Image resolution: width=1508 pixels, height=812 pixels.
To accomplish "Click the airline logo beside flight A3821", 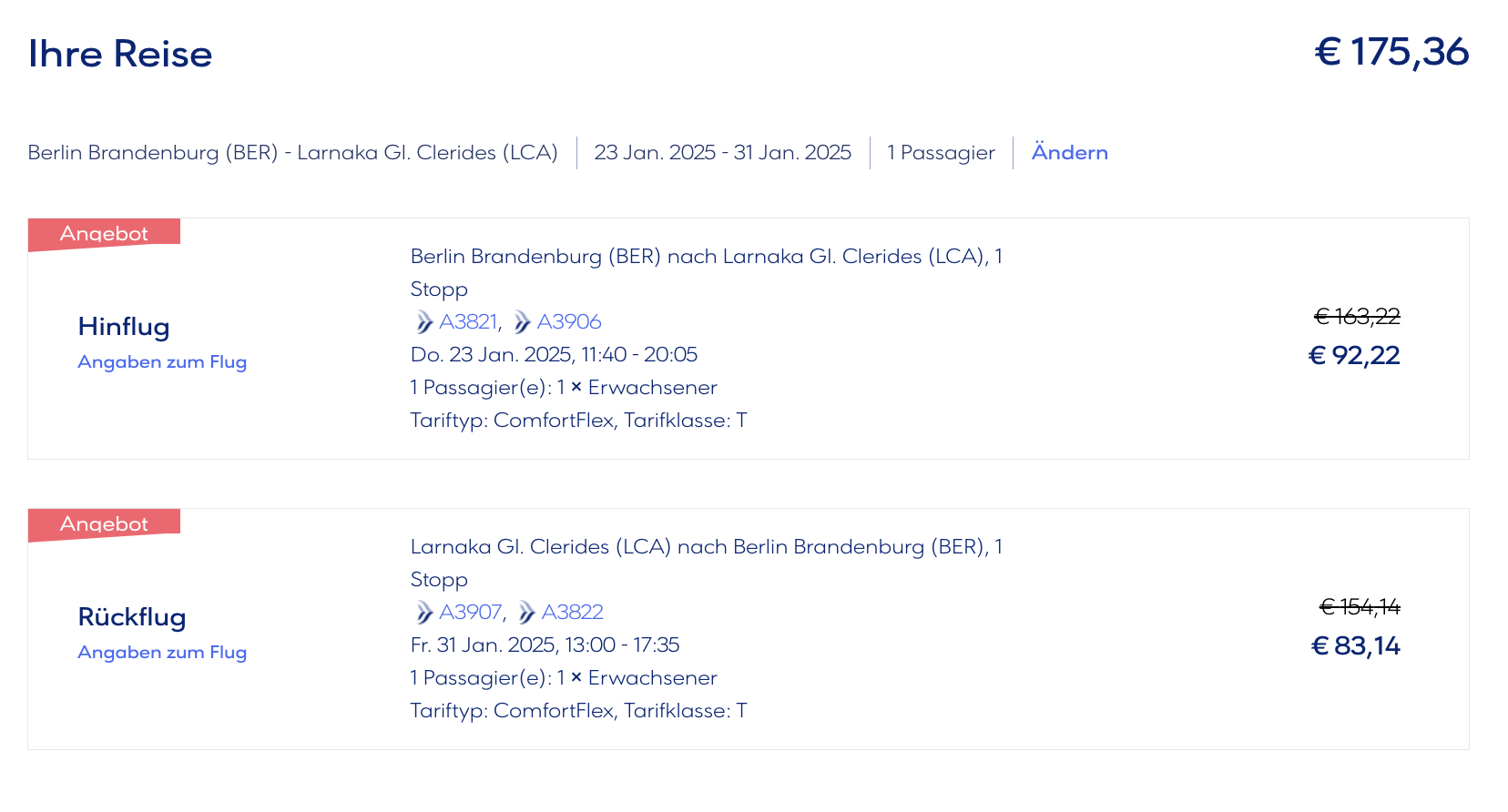I will (x=423, y=322).
